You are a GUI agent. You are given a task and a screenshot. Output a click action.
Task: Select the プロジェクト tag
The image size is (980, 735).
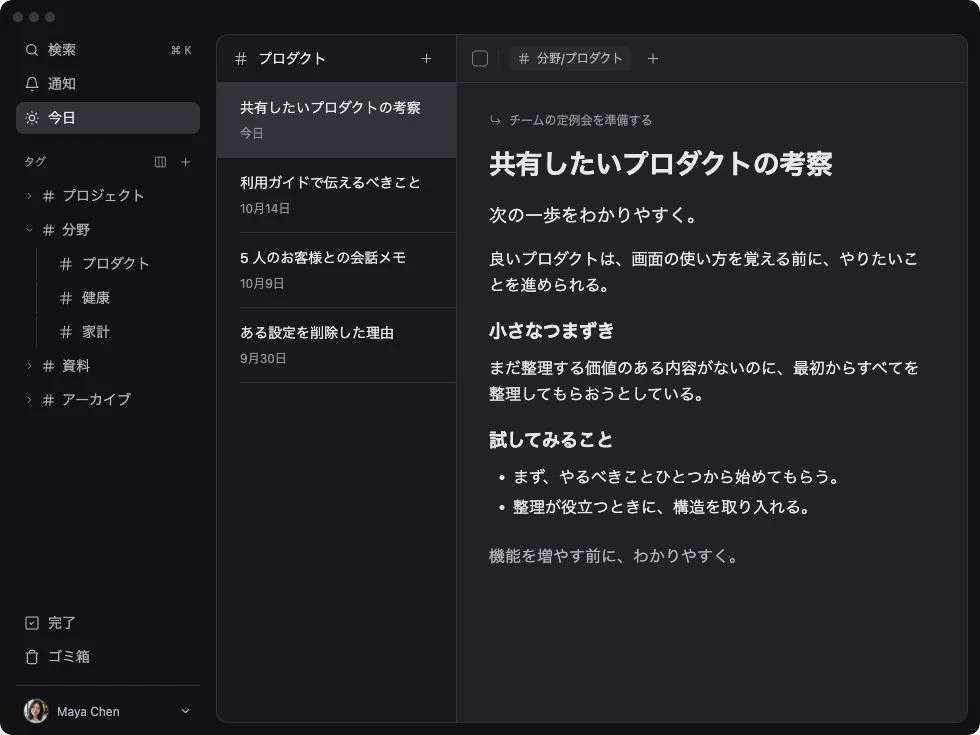point(103,196)
